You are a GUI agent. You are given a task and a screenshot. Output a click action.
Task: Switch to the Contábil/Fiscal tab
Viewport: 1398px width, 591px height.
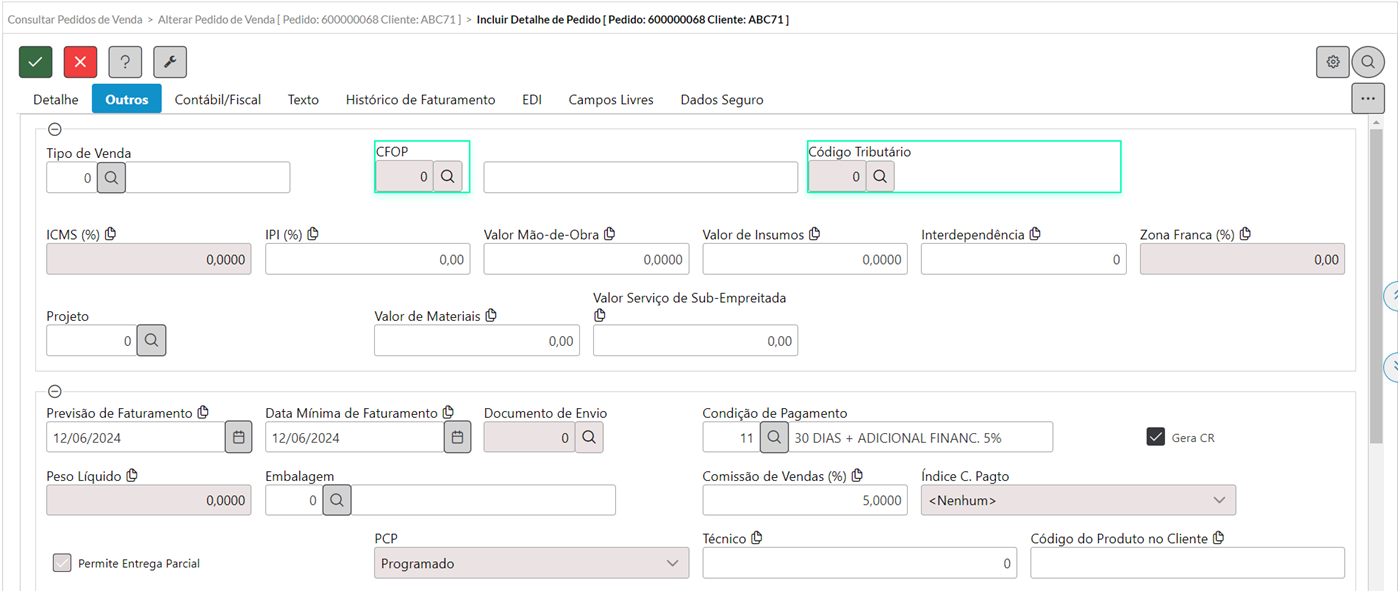[218, 100]
